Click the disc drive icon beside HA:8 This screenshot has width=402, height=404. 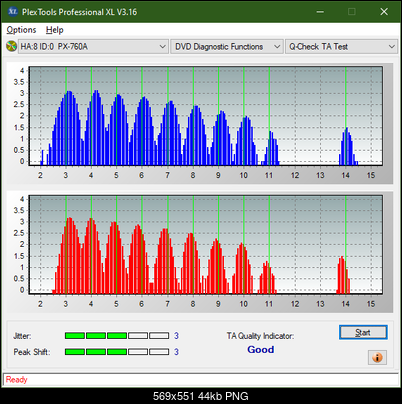click(x=12, y=46)
